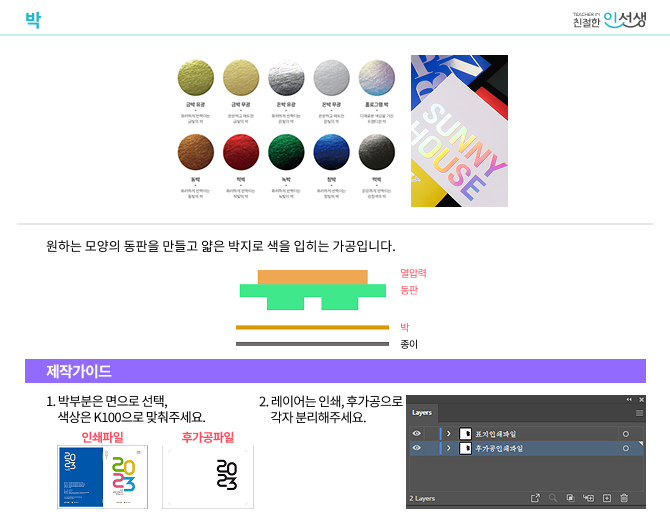Click the make clipping mask icon

point(570,497)
